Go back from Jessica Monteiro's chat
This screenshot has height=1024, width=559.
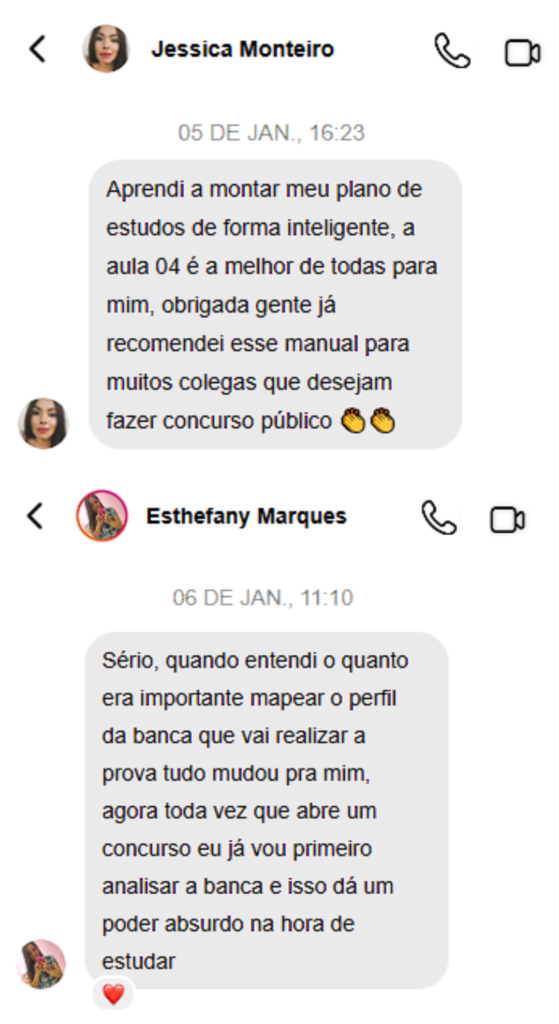(x=38, y=49)
